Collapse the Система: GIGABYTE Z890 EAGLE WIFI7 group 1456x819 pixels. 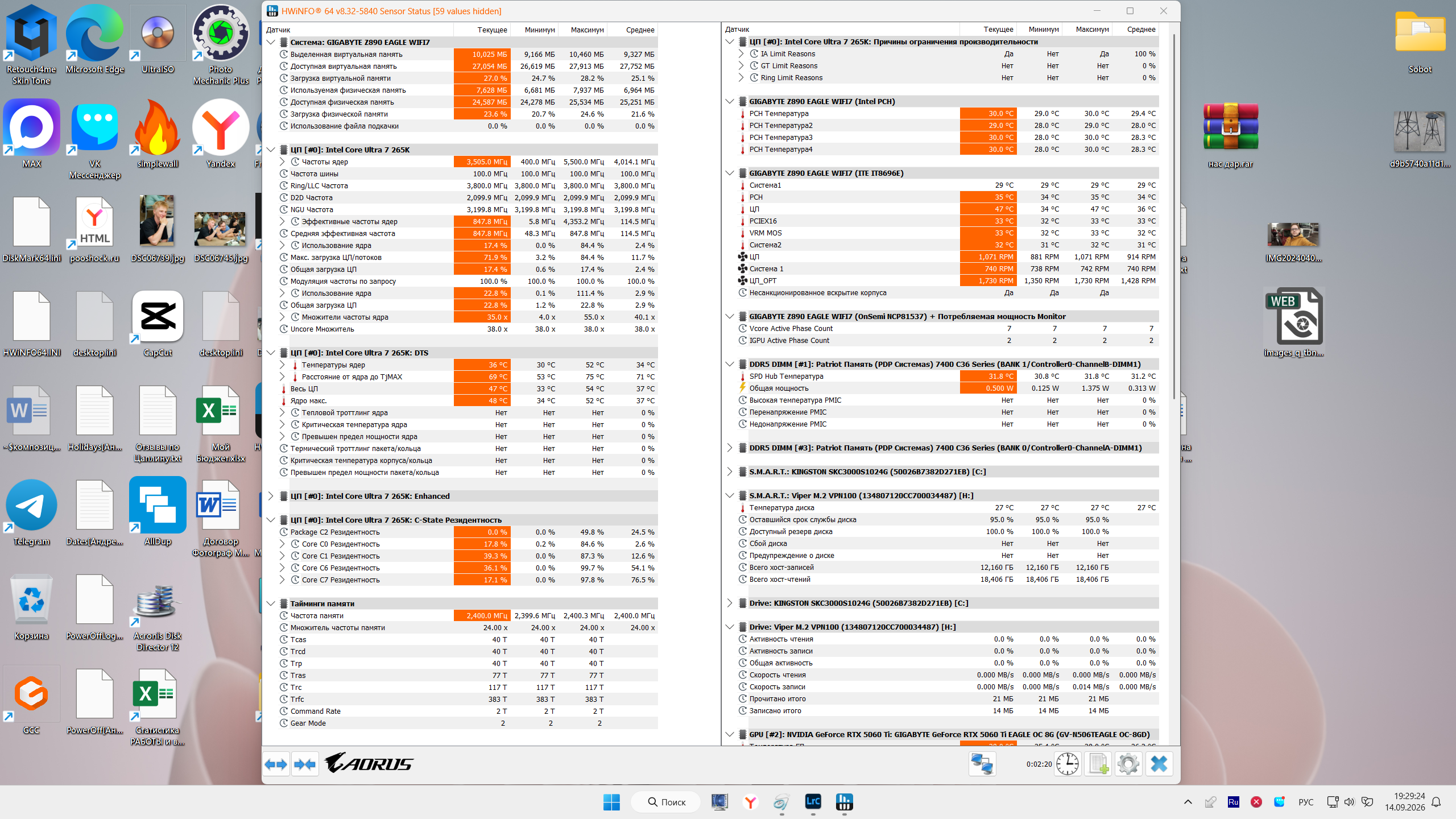pyautogui.click(x=271, y=42)
